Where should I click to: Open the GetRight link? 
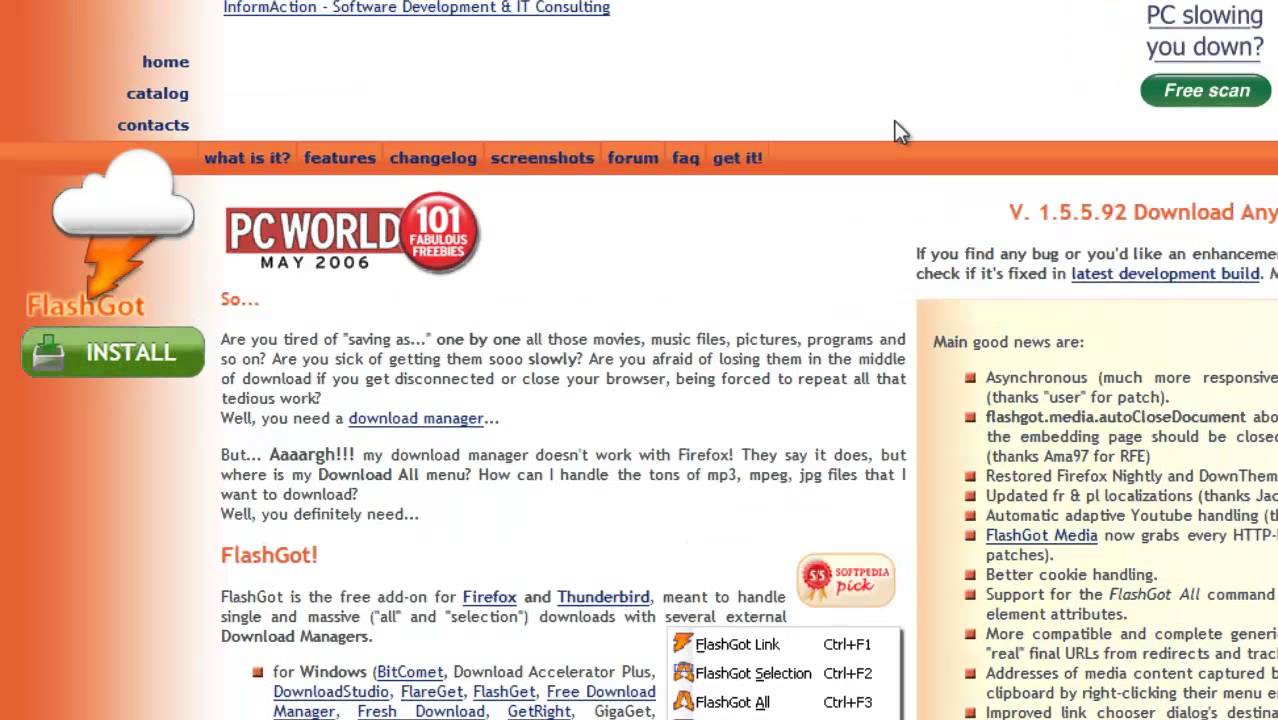(539, 712)
